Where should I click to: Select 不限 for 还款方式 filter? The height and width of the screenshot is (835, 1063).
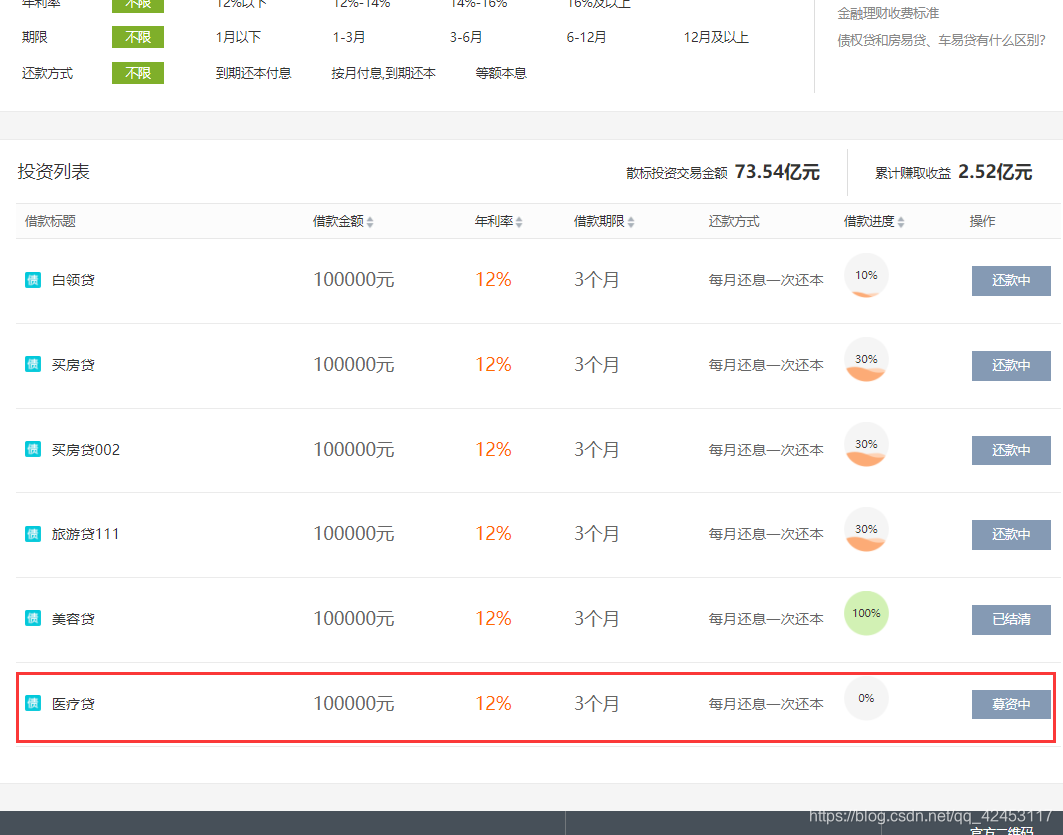pos(138,73)
